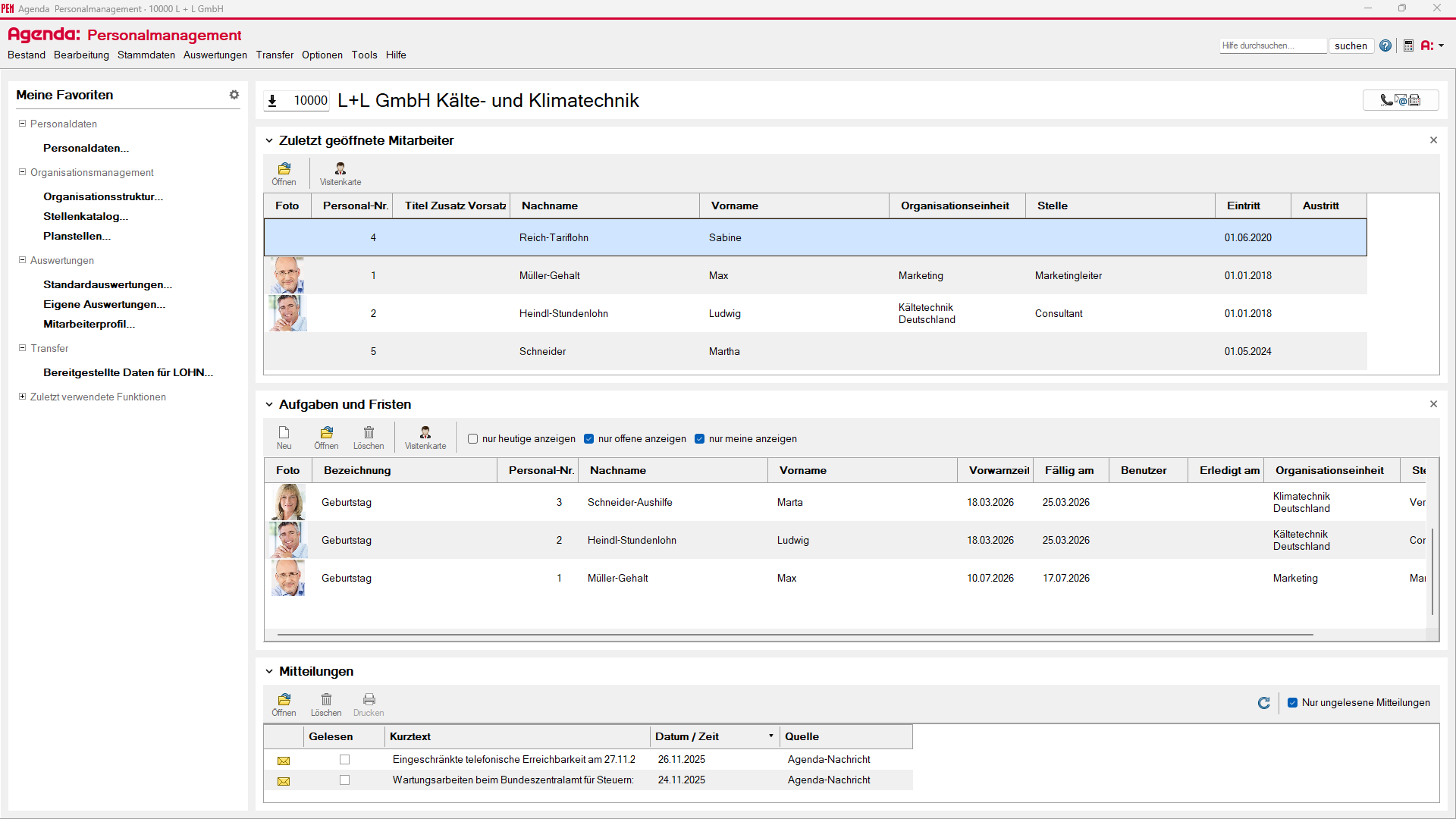Collapse the Aufgaben und Fristen section
Image resolution: width=1456 pixels, height=819 pixels.
tap(269, 404)
